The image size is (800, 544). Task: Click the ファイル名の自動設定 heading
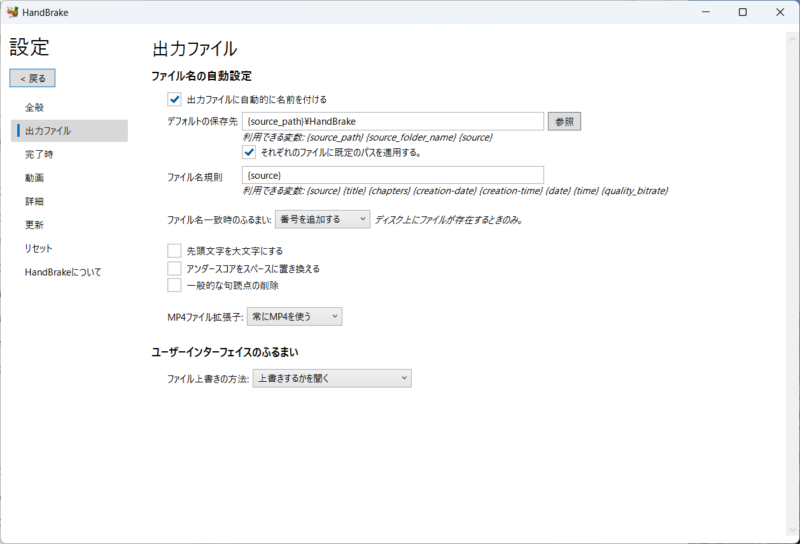[x=202, y=76]
